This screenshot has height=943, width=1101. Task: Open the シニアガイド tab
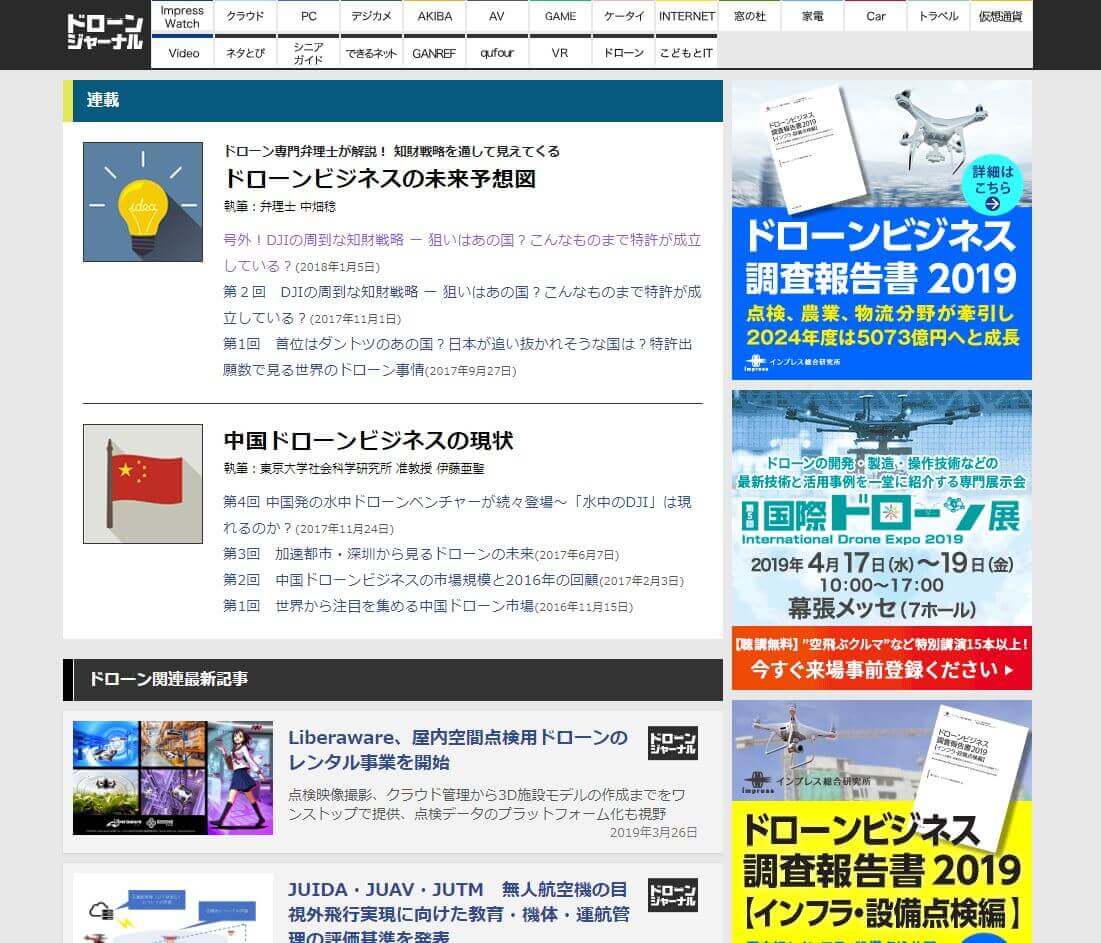[x=308, y=53]
